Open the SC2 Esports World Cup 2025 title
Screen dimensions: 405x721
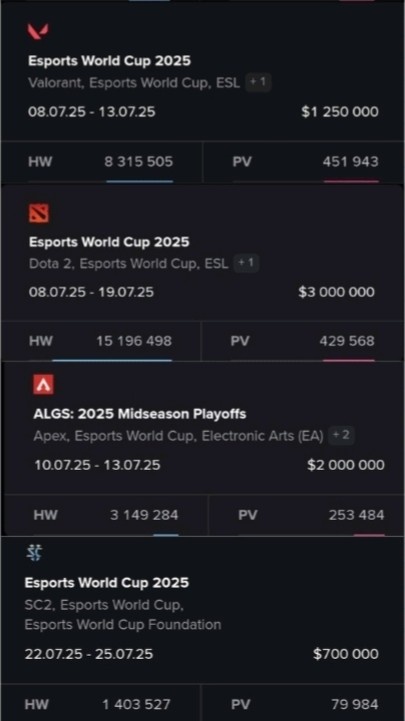click(107, 583)
